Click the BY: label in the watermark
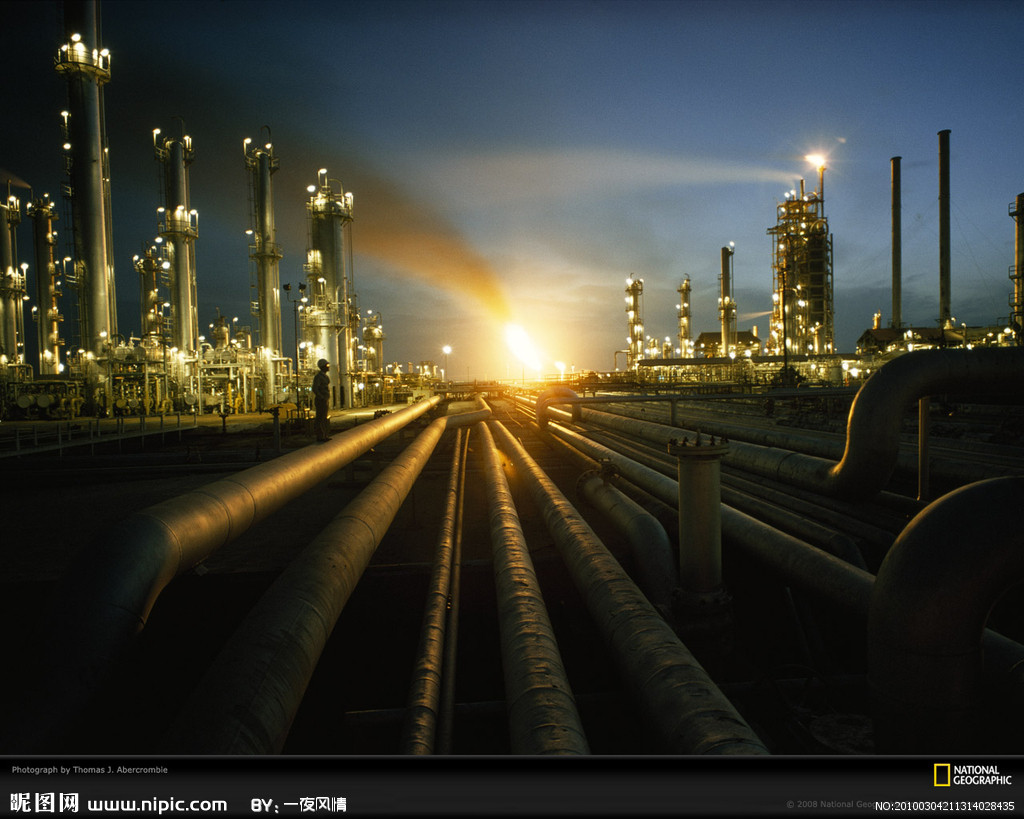The width and height of the screenshot is (1024, 819). [262, 804]
